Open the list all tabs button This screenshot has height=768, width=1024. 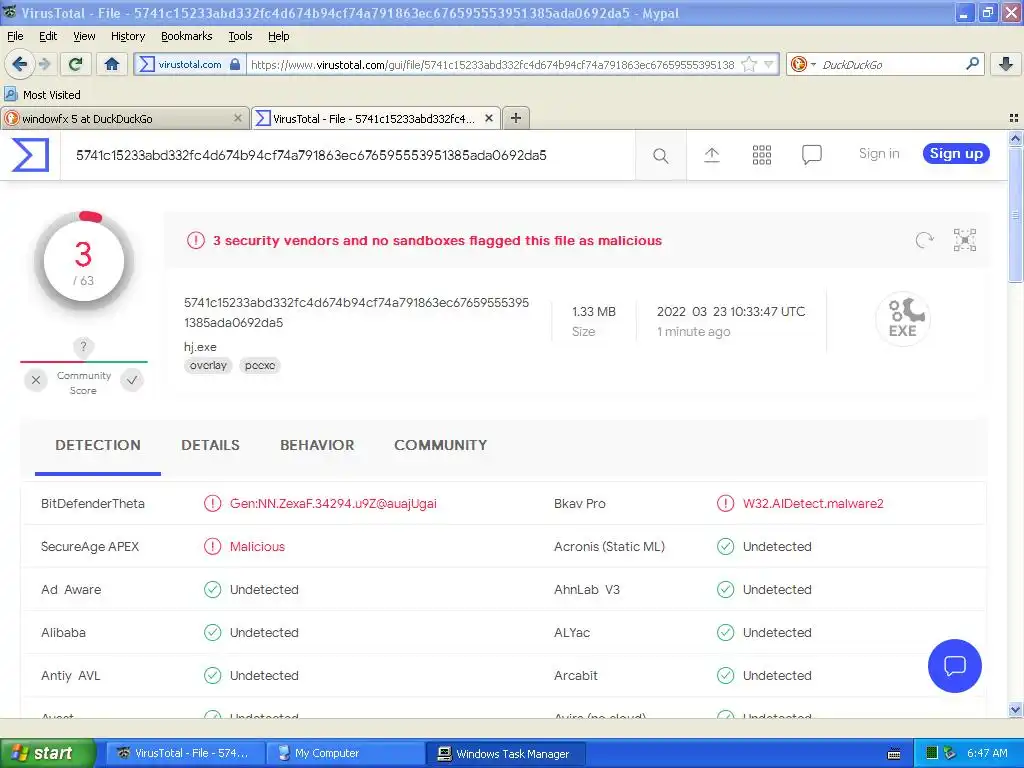(1014, 118)
